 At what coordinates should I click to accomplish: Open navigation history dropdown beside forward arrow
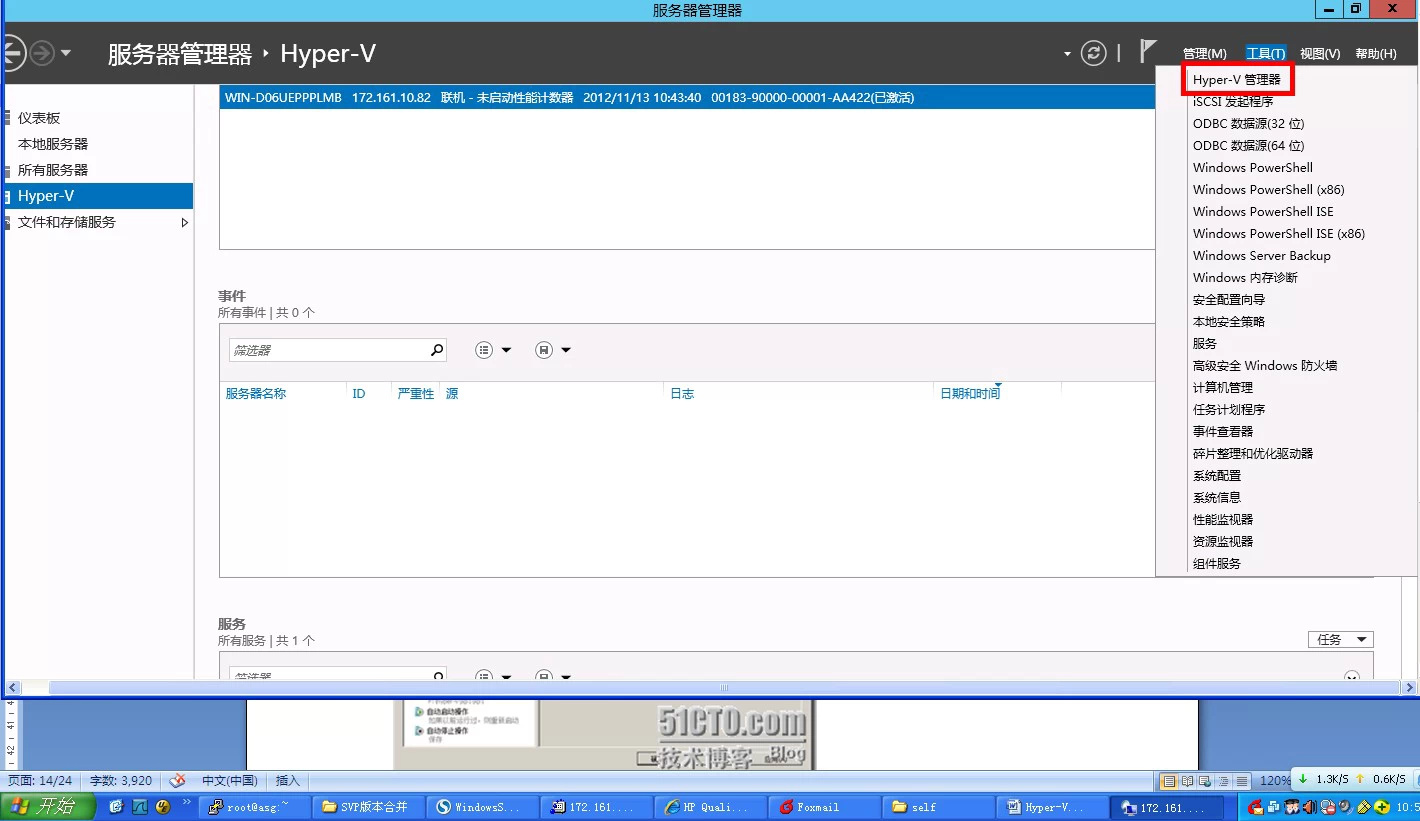[x=66, y=53]
